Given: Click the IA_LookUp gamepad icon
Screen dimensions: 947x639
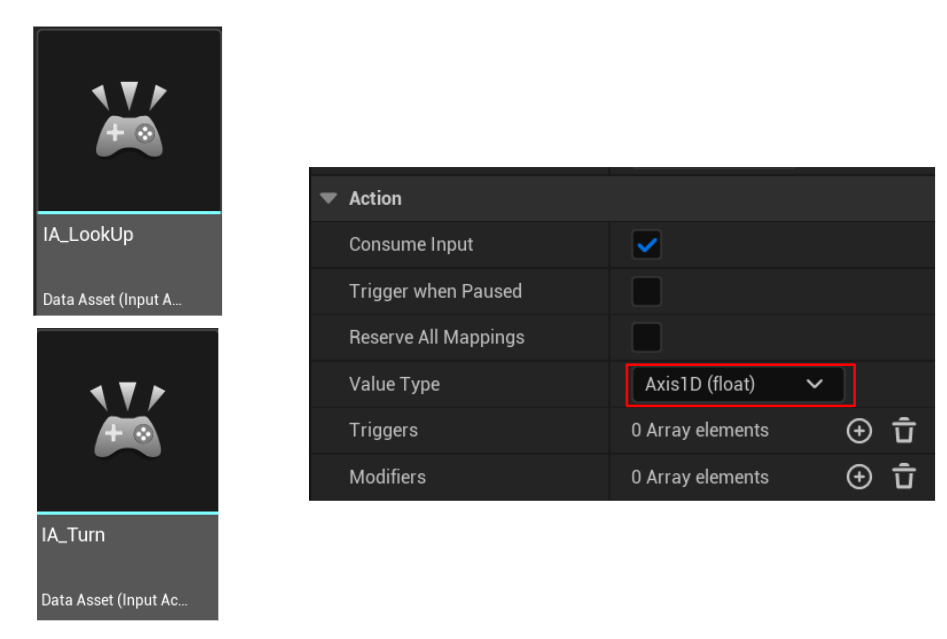Looking at the screenshot, I should (x=129, y=122).
